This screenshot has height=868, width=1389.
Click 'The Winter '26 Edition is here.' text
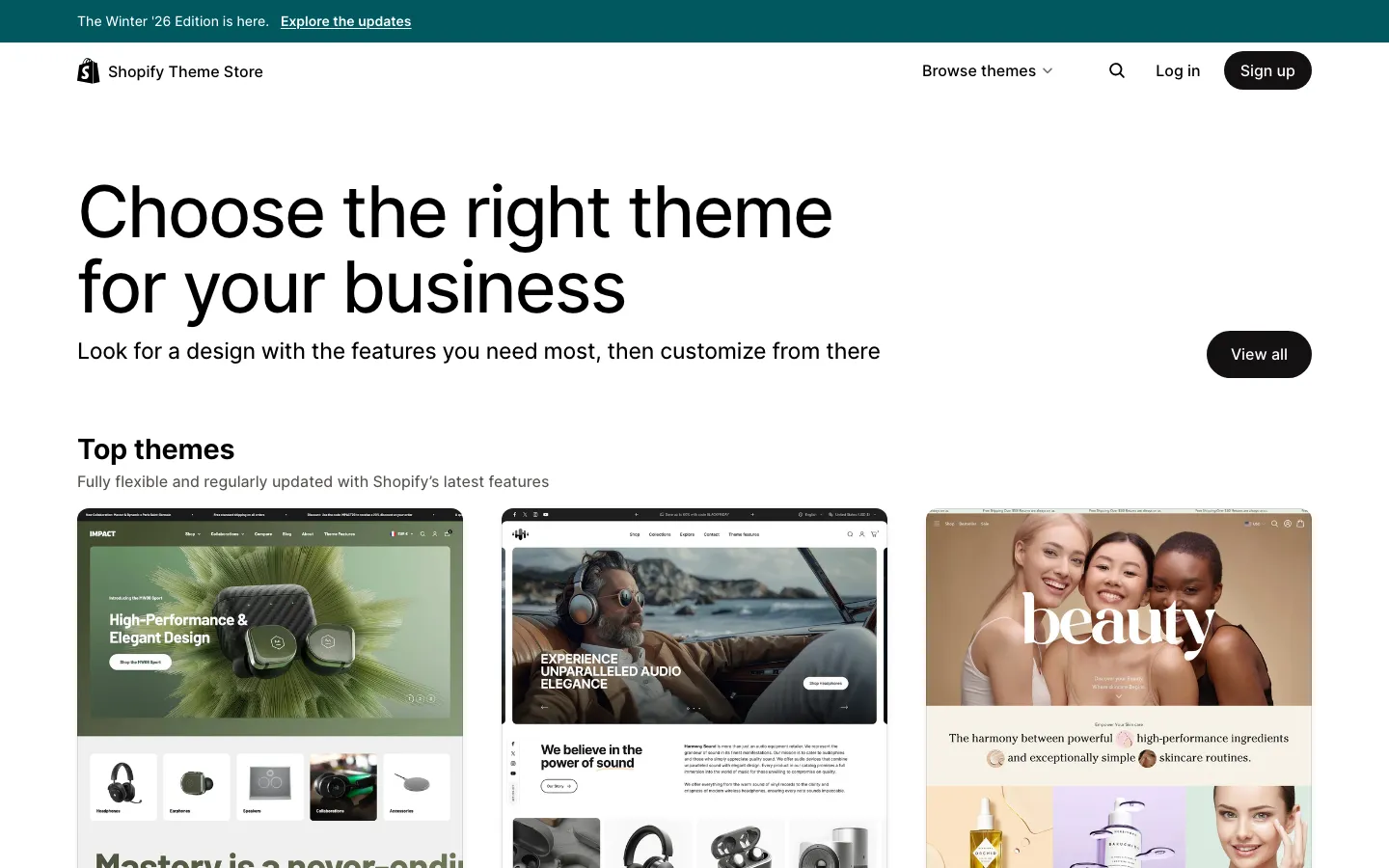point(173,21)
